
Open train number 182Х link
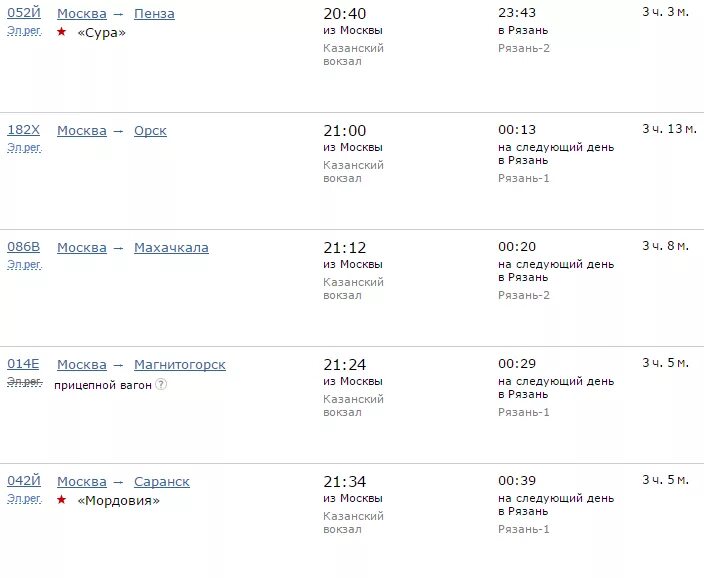tap(23, 130)
